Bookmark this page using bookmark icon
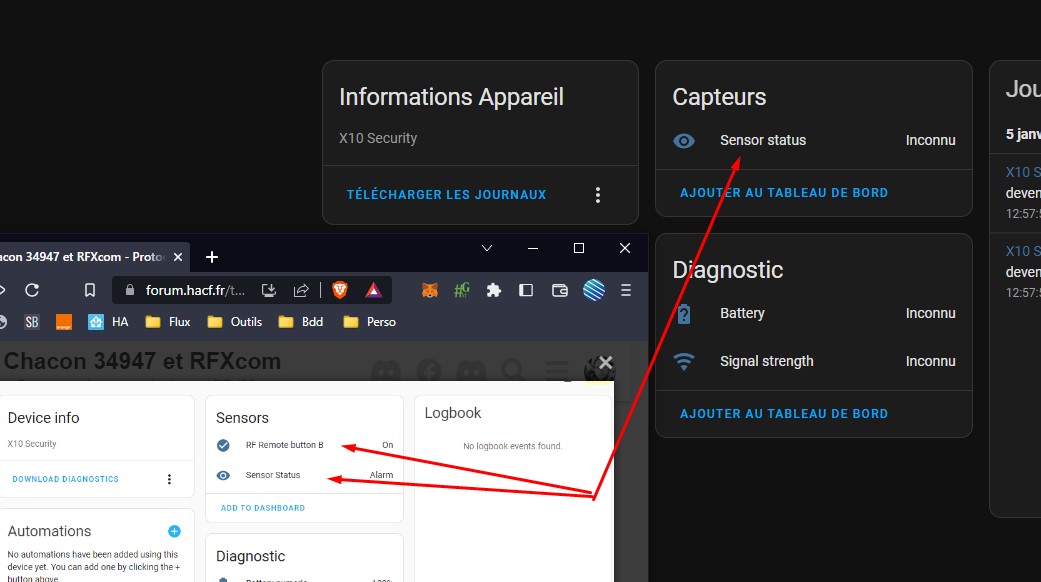The height and width of the screenshot is (582, 1041). (90, 290)
